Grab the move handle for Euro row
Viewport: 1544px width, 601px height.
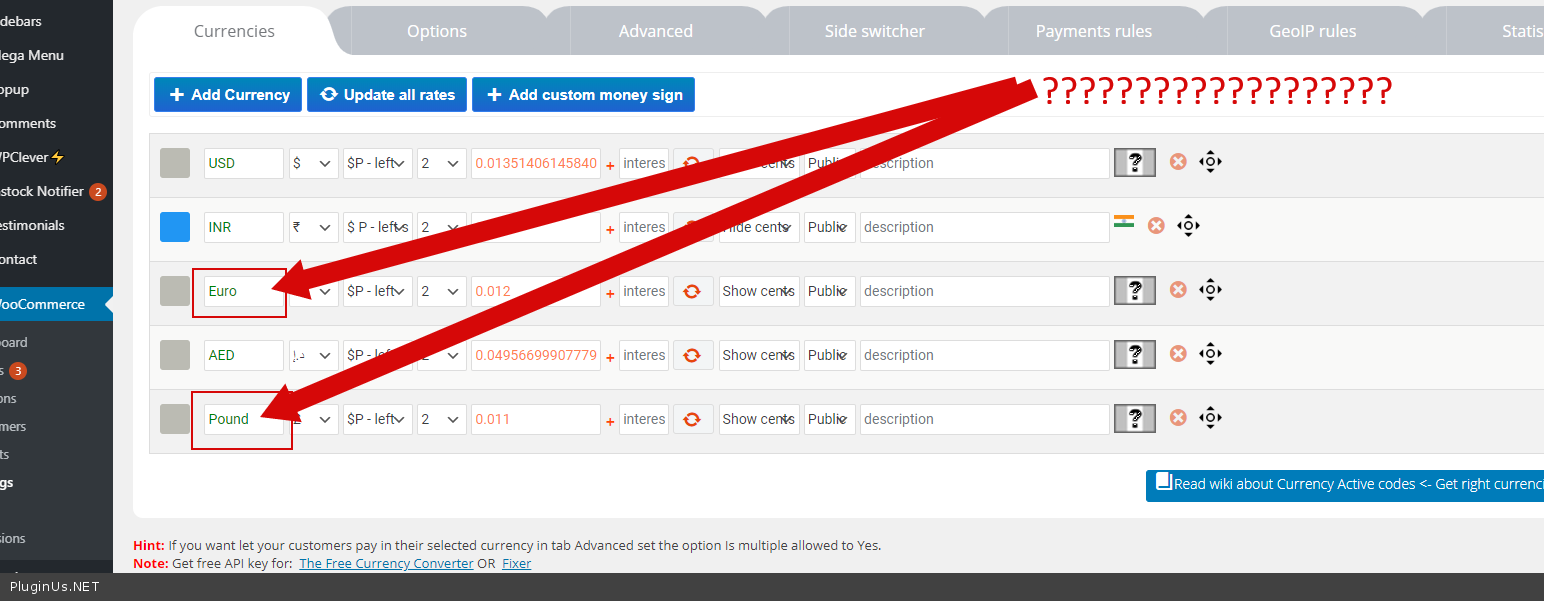(x=1210, y=289)
